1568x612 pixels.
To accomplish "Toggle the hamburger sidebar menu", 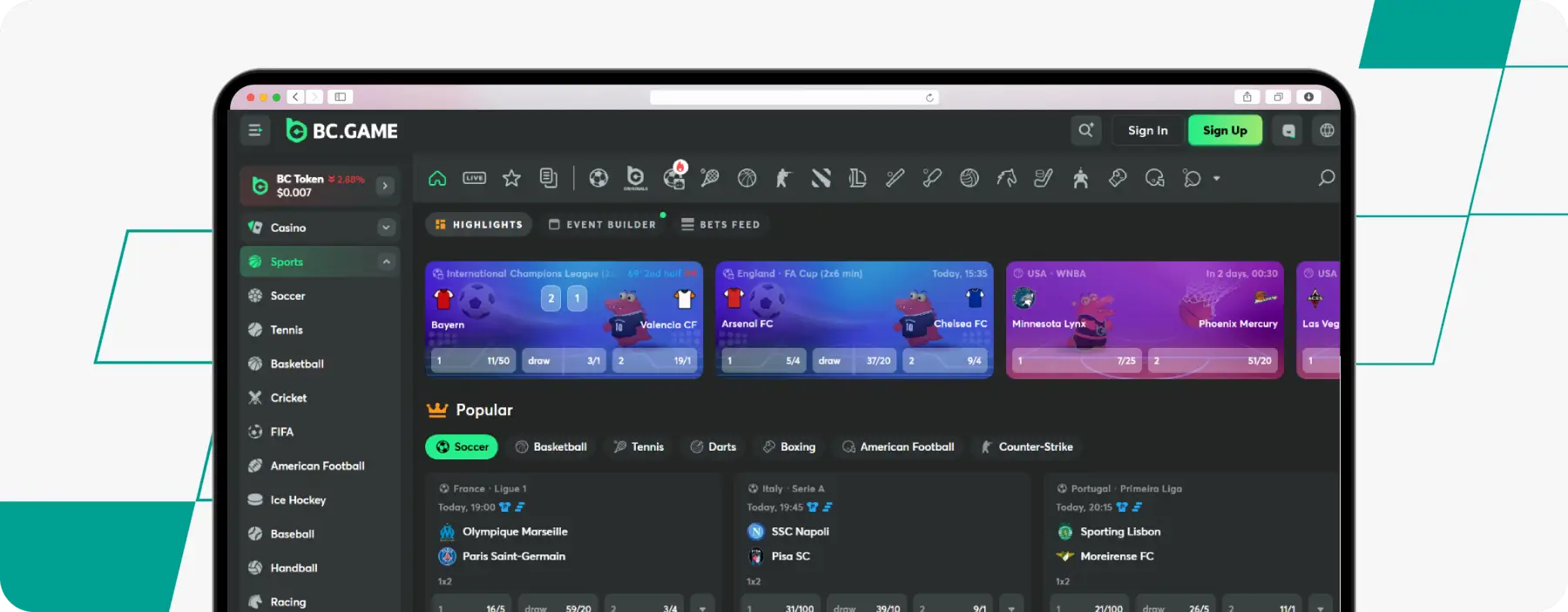I will coord(255,131).
